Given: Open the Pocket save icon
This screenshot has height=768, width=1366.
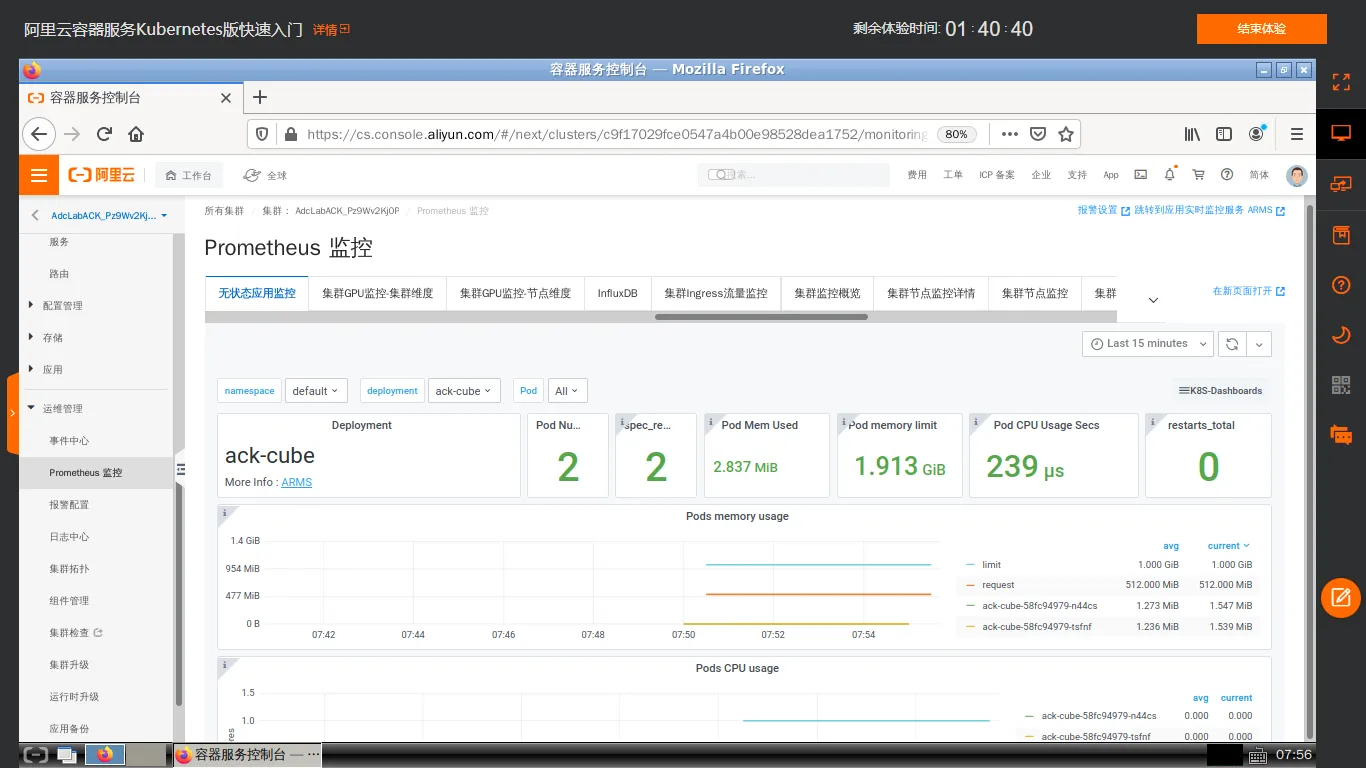Looking at the screenshot, I should [x=1038, y=134].
